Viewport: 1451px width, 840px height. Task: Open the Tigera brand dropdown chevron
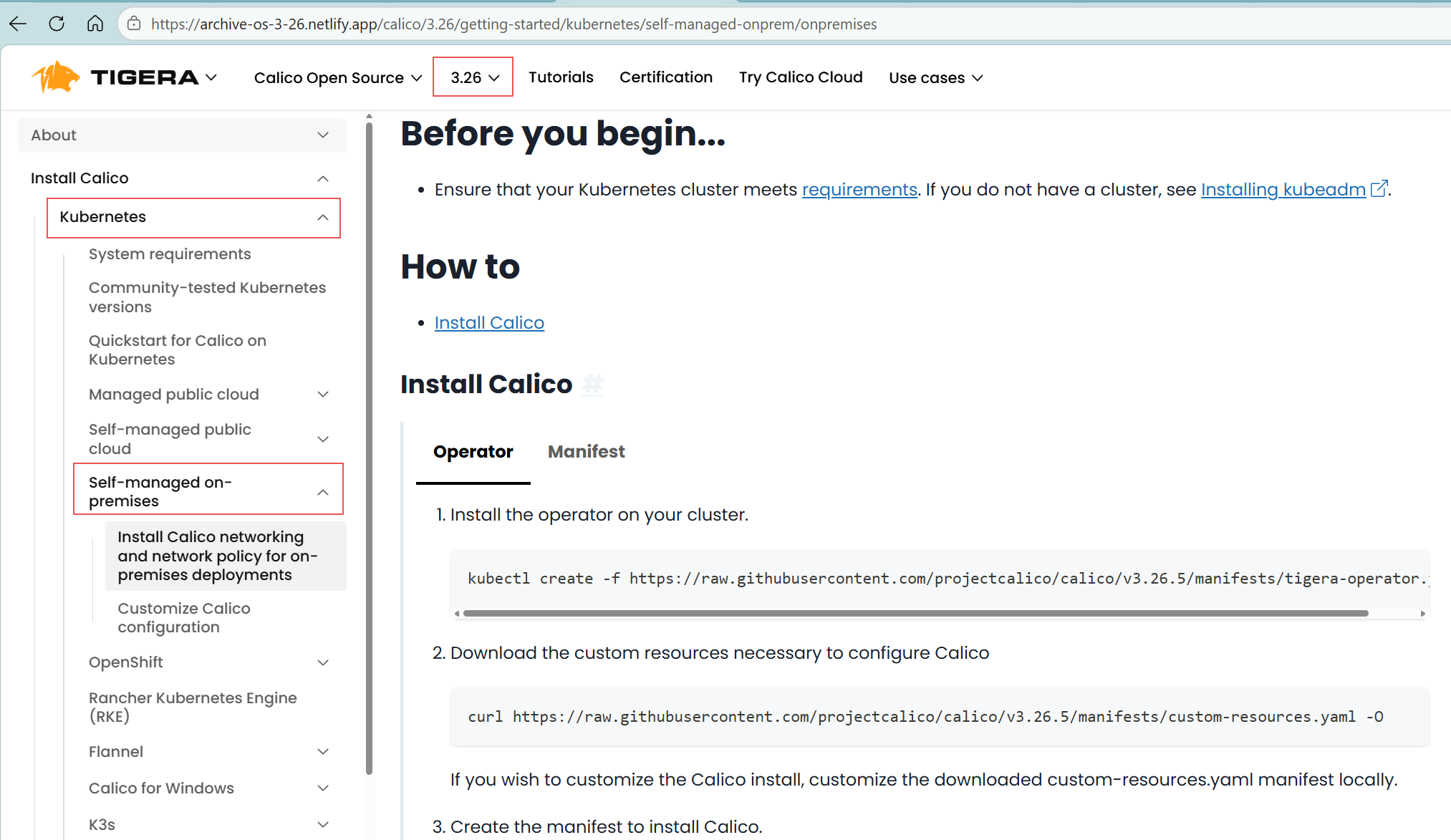(x=211, y=77)
